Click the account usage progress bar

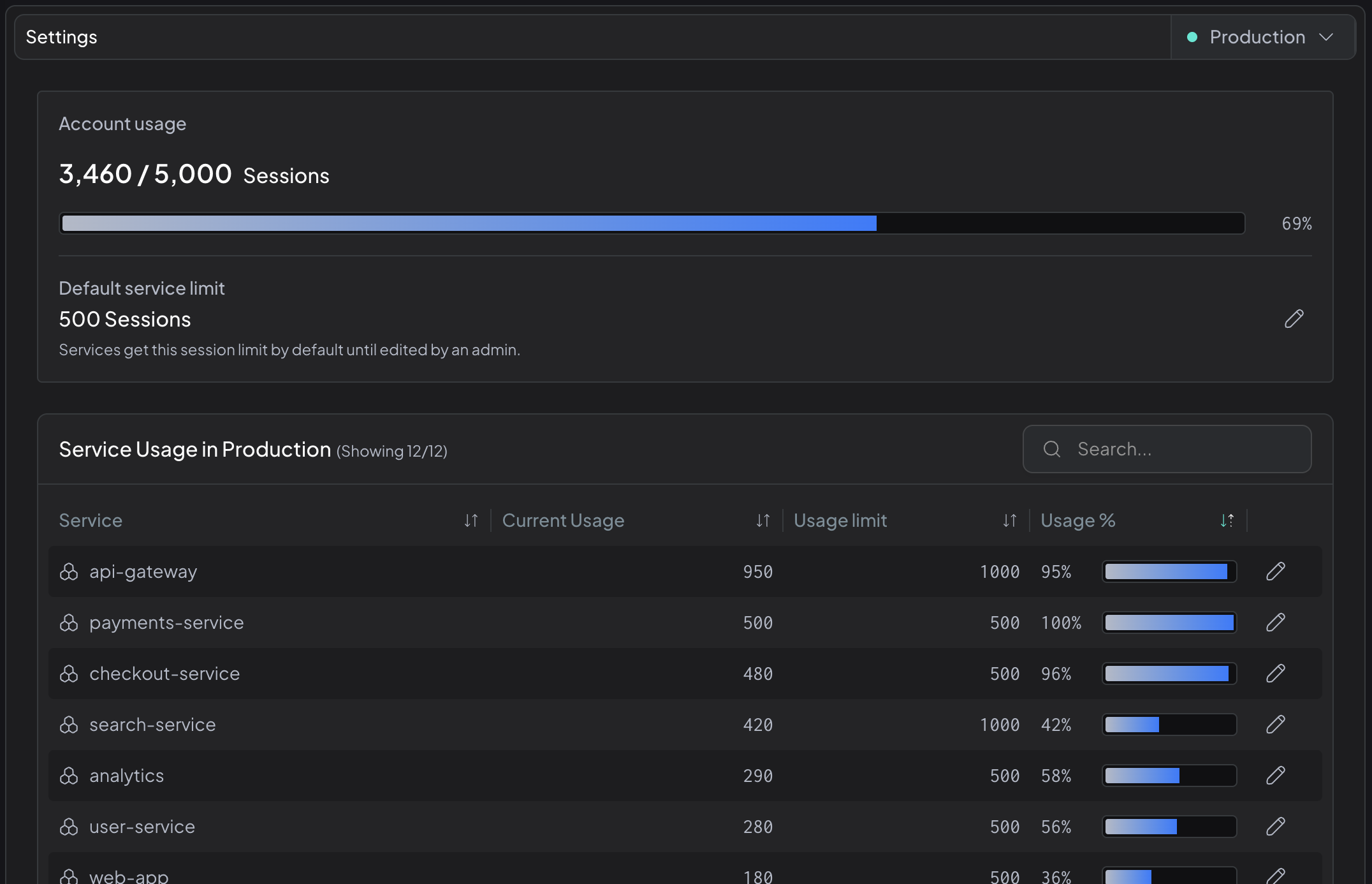652,223
